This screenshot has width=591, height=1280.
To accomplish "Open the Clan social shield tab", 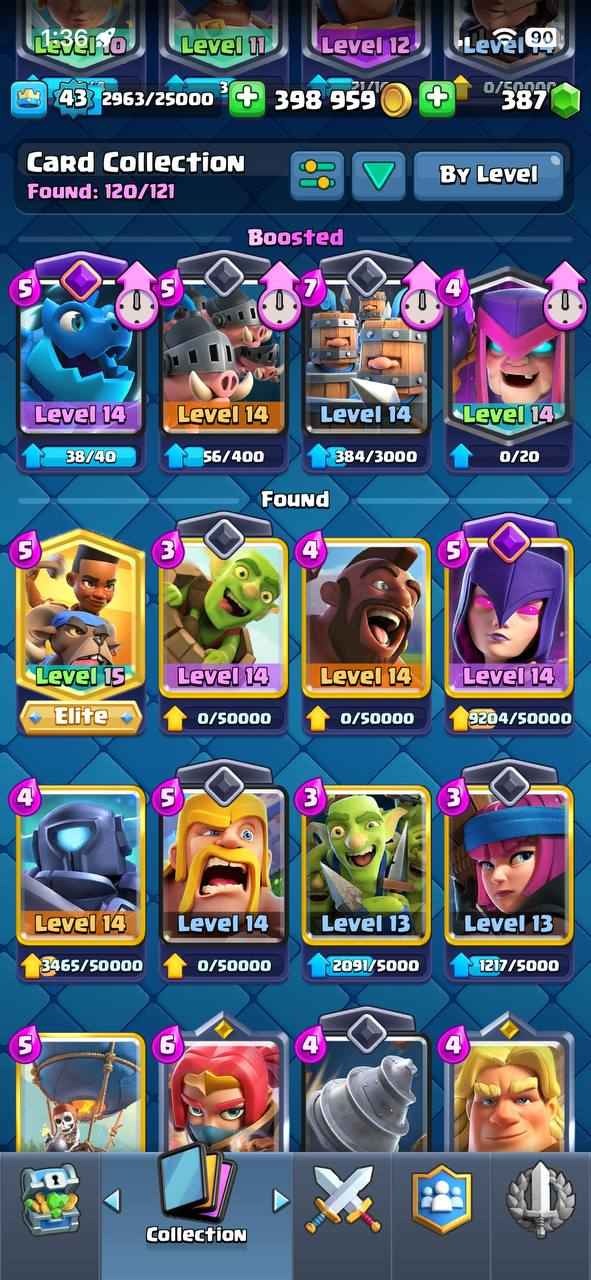I will (x=441, y=1198).
